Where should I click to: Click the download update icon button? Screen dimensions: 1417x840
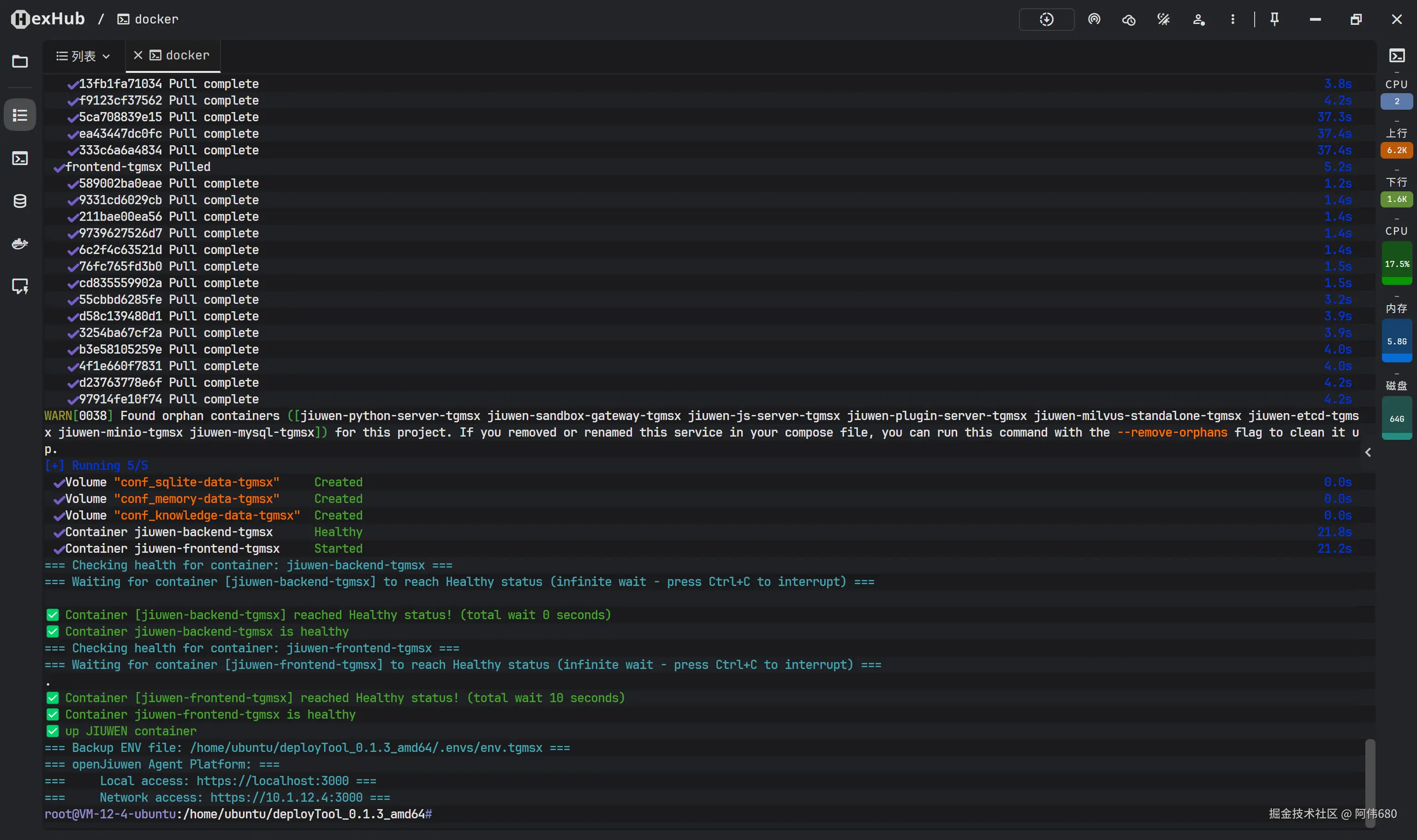[1046, 20]
